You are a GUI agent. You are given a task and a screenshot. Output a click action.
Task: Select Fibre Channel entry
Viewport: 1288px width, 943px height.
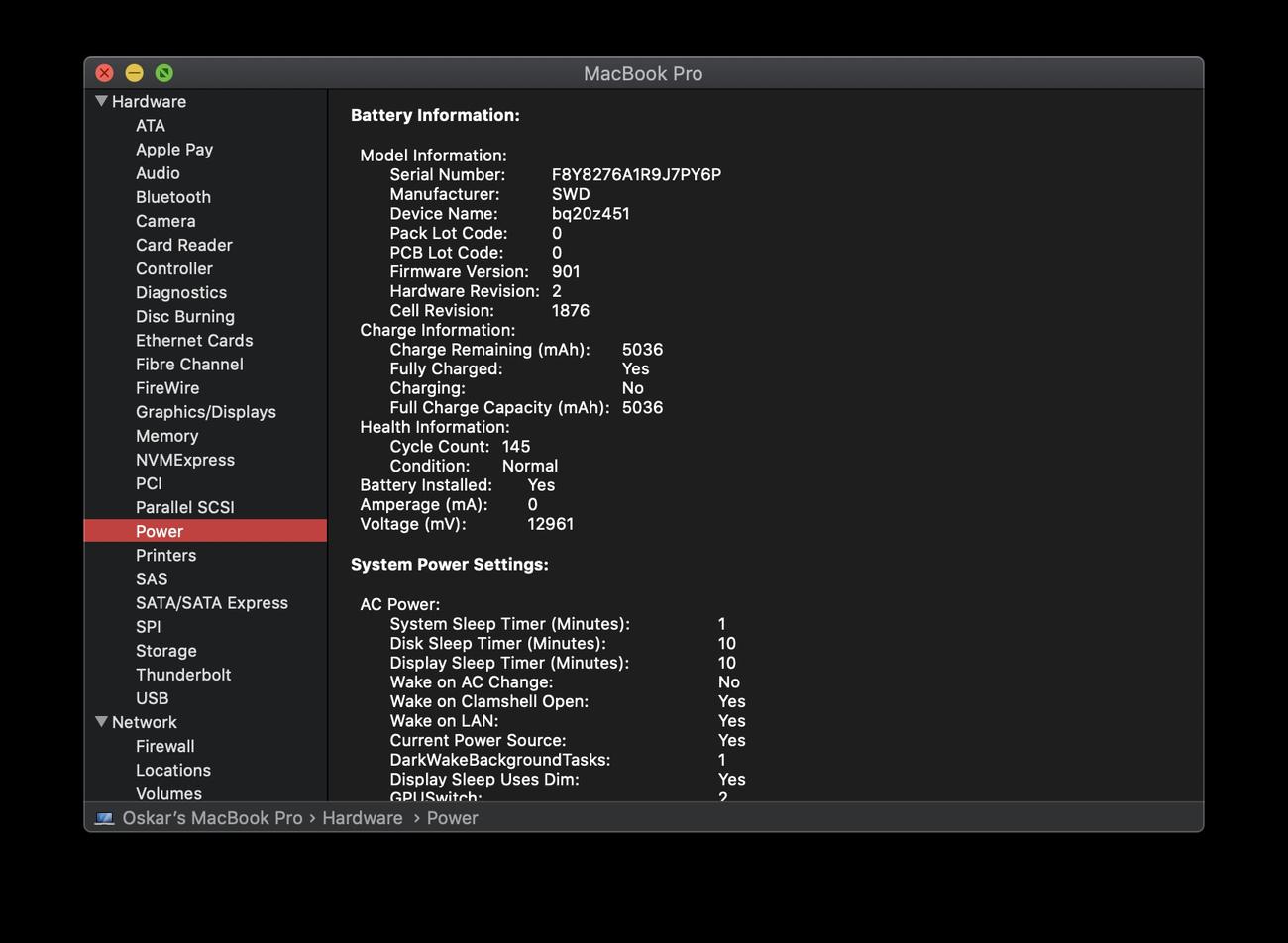[x=189, y=364]
